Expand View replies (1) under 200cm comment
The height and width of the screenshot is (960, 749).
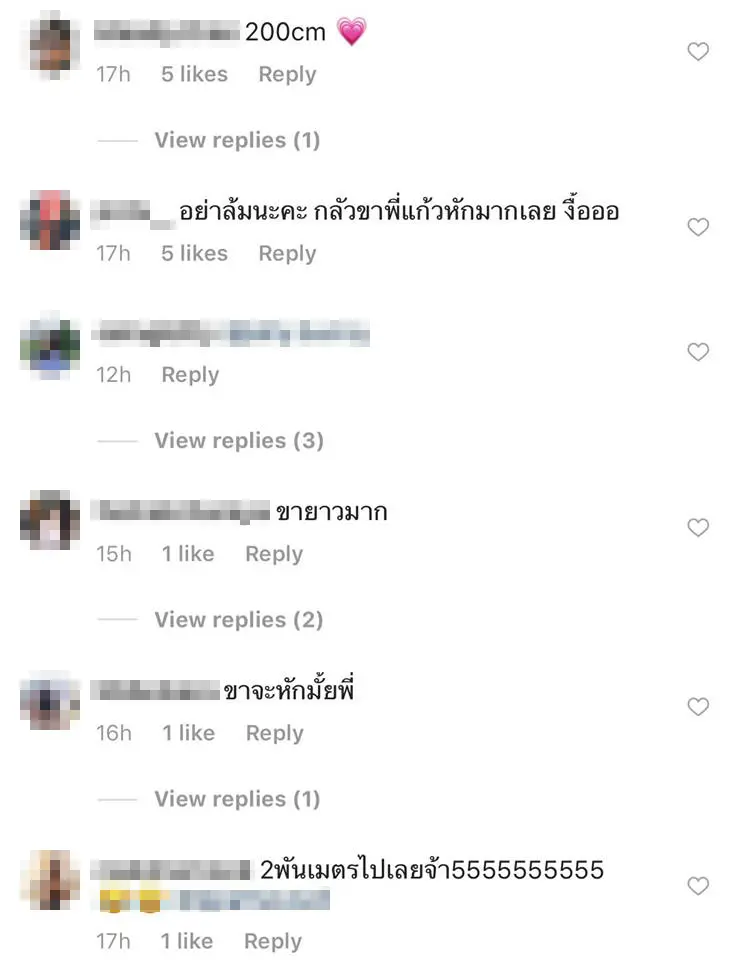point(237,140)
